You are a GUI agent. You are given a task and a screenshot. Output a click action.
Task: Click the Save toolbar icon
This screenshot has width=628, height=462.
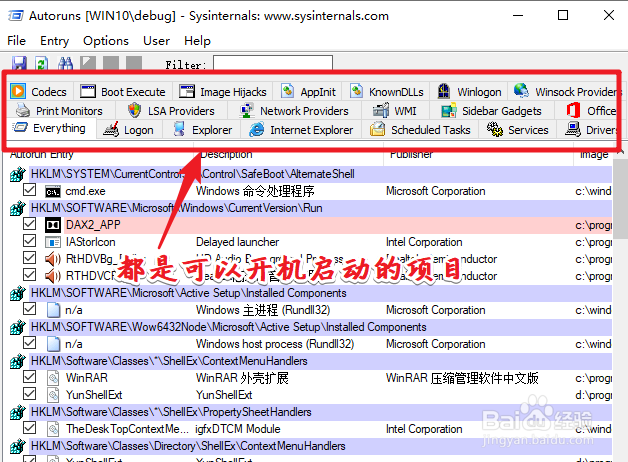19,63
